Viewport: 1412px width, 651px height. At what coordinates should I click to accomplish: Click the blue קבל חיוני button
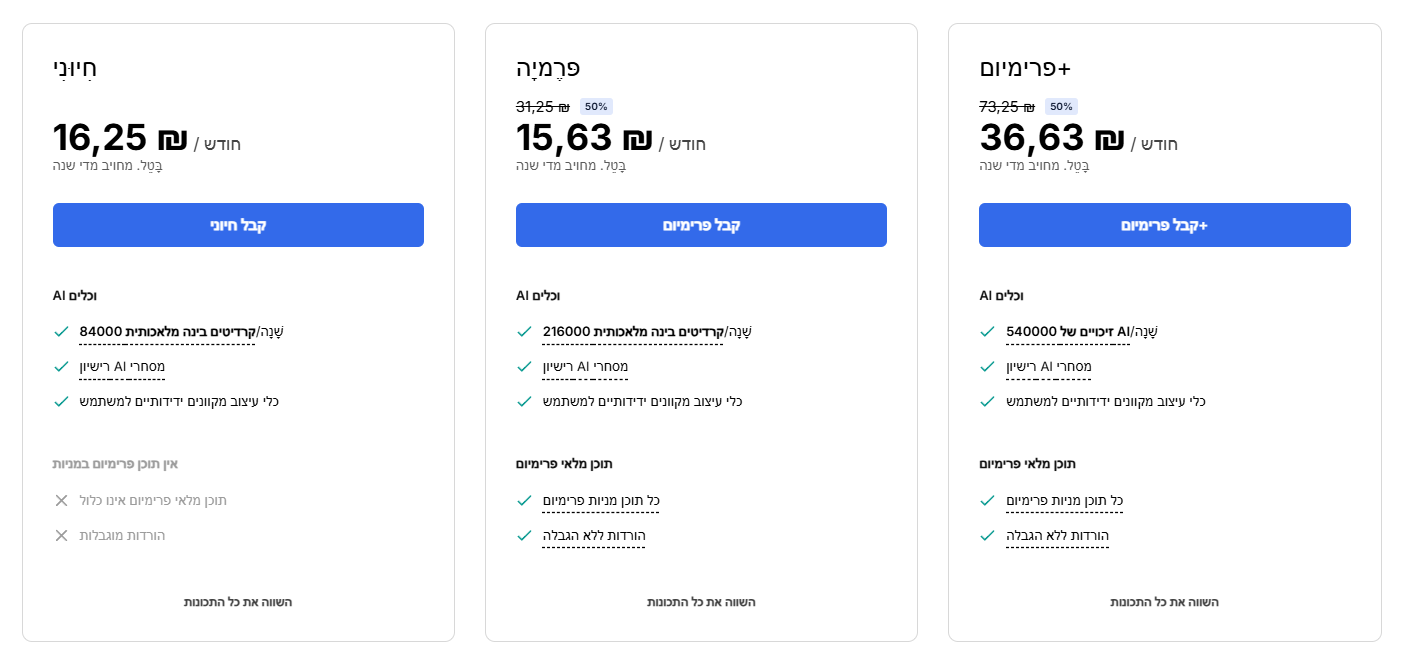[x=238, y=225]
